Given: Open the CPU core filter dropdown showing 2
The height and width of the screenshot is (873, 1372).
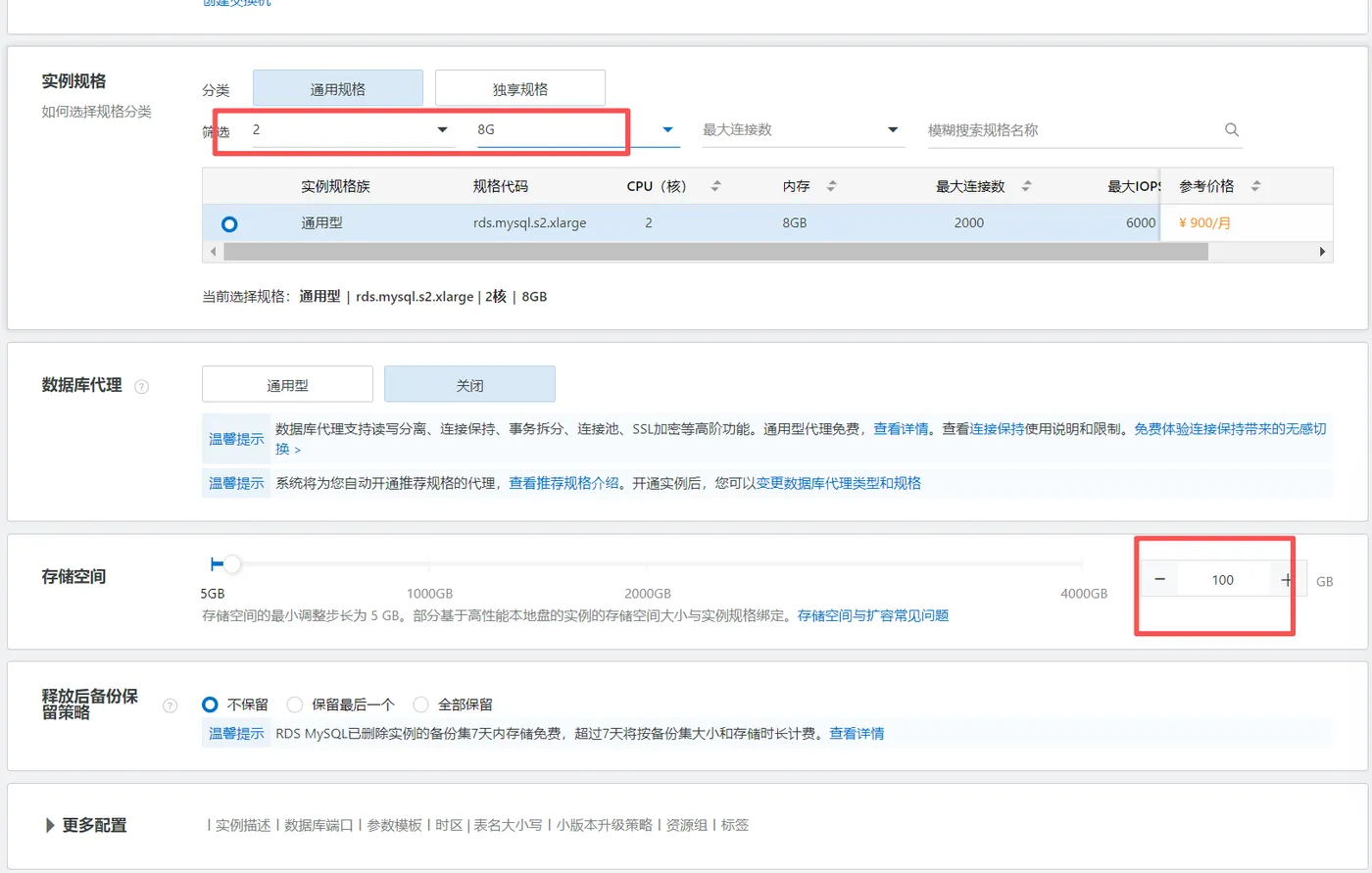Looking at the screenshot, I should pos(354,129).
